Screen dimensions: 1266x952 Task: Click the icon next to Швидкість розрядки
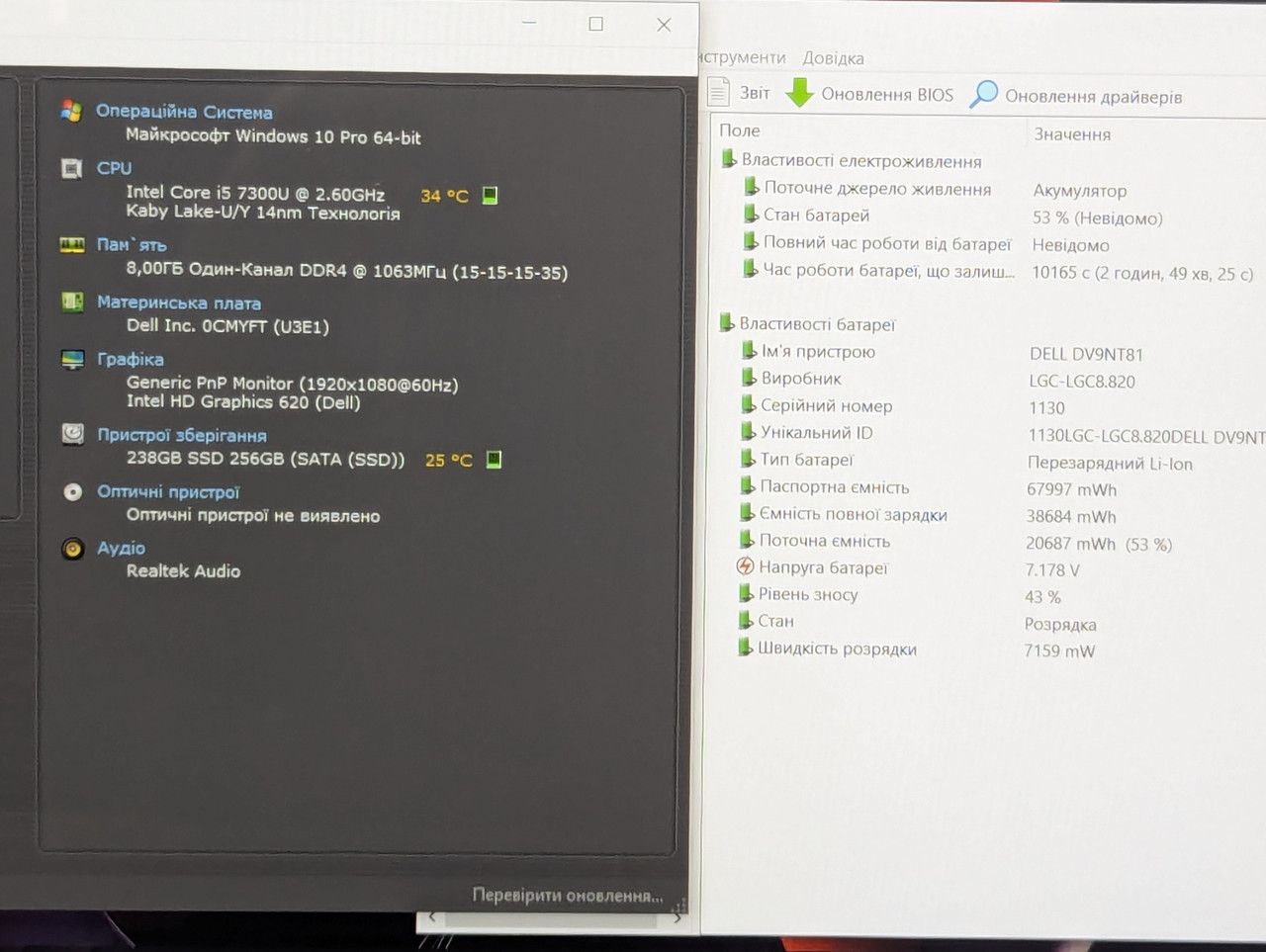[746, 648]
